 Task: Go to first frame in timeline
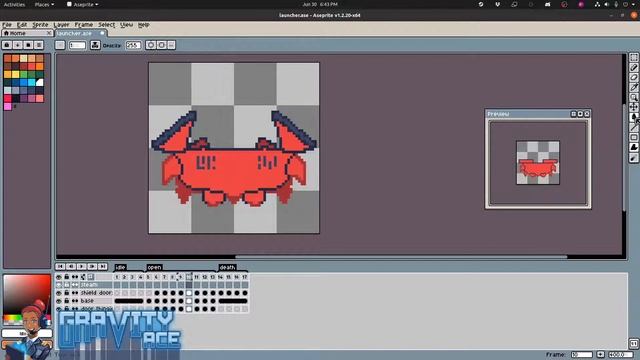click(x=60, y=267)
